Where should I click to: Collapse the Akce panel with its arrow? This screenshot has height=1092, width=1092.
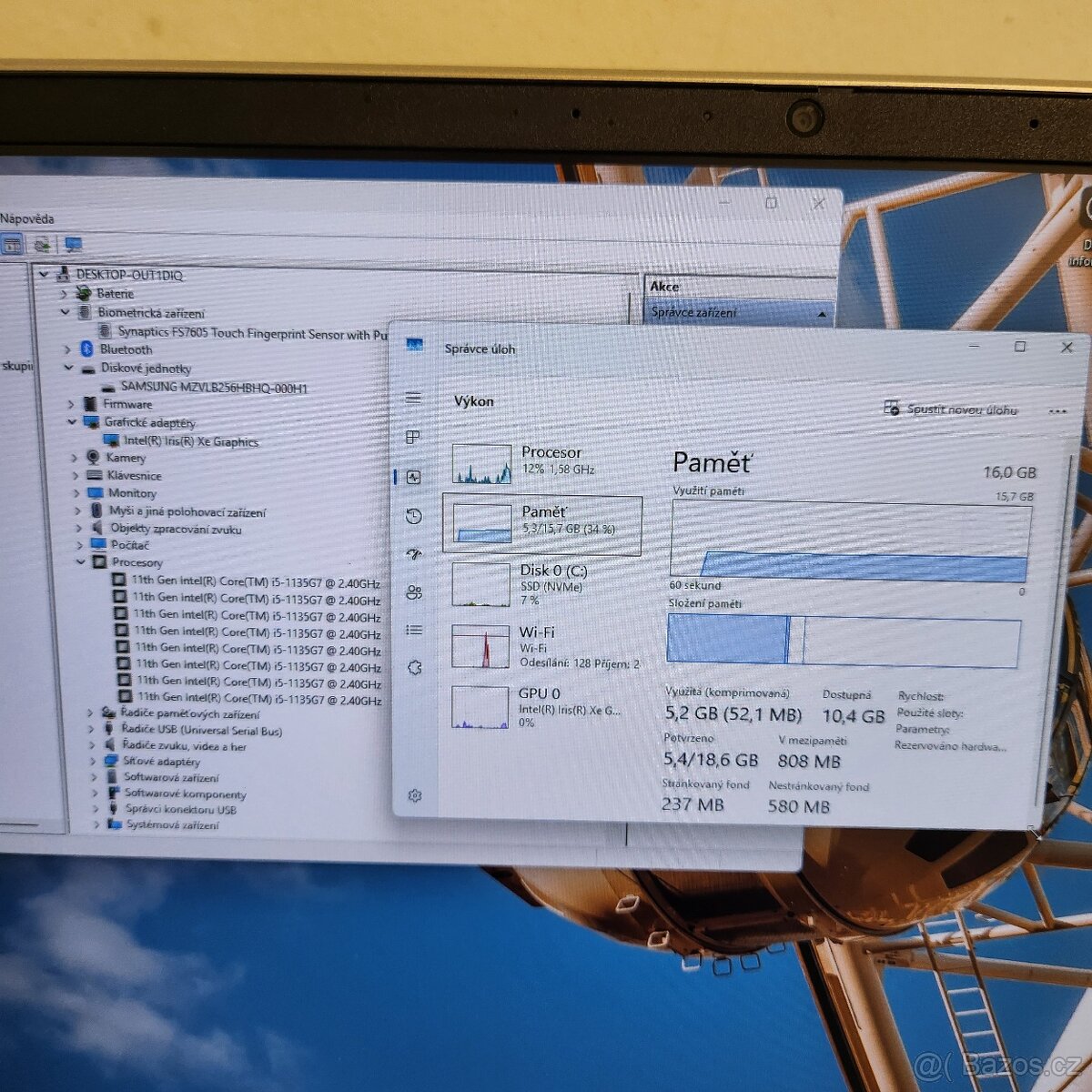click(822, 312)
